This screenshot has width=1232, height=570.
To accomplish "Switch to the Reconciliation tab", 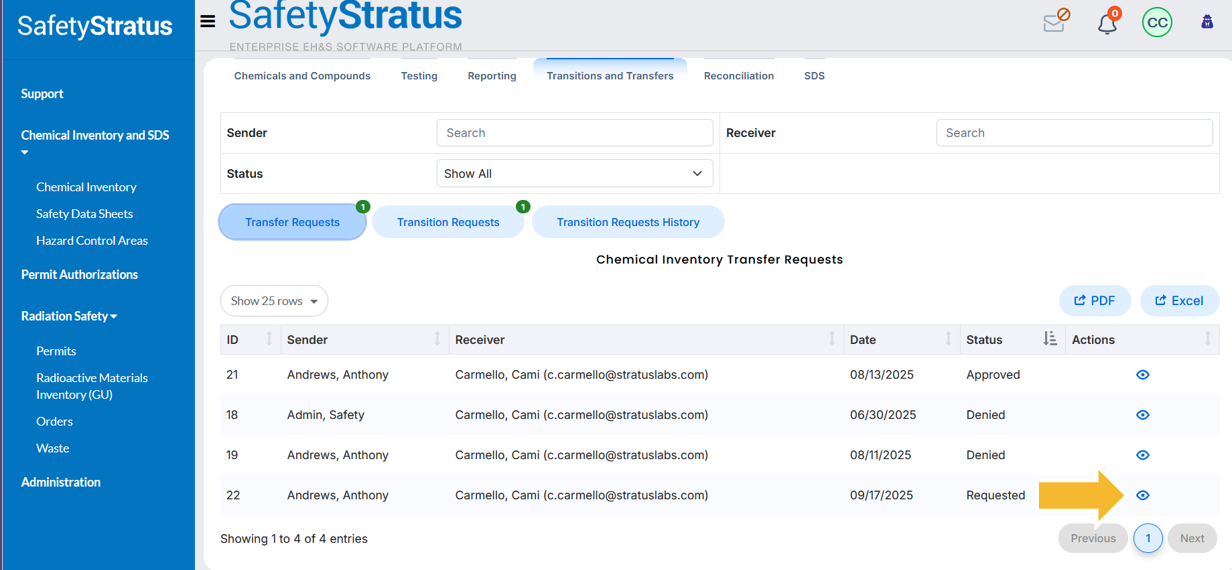I will (x=739, y=76).
